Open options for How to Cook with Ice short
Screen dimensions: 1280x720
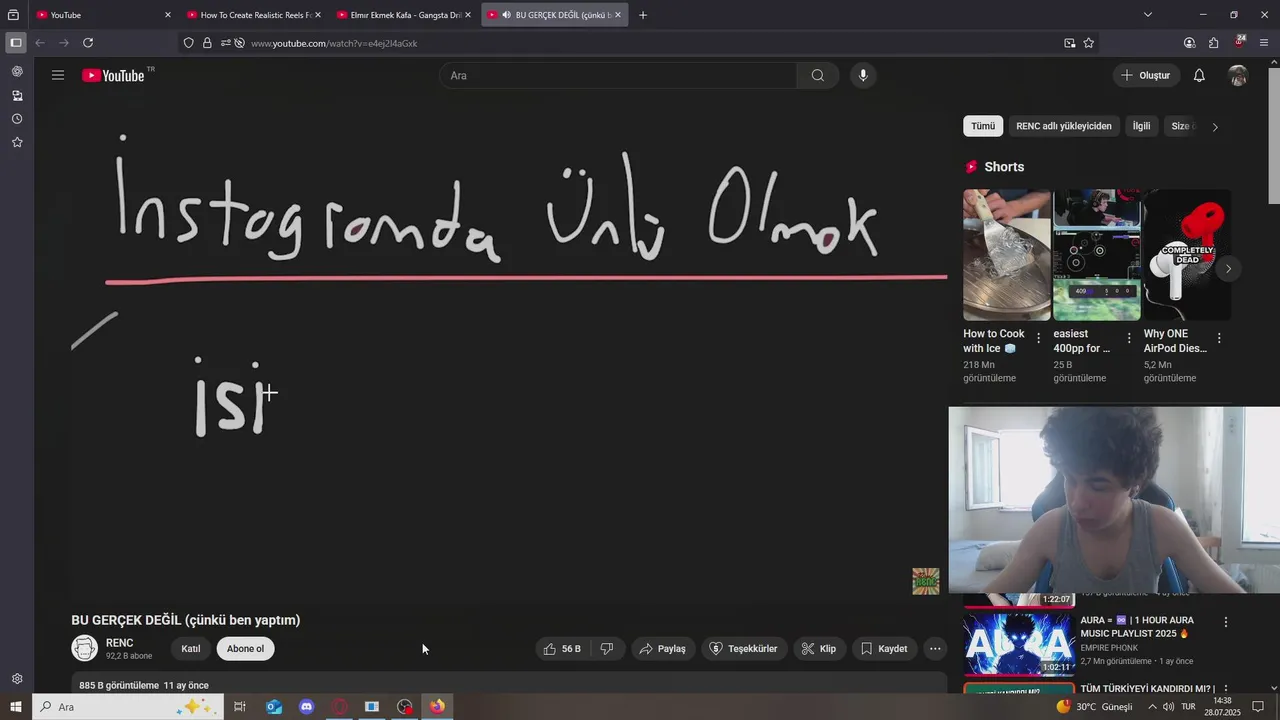click(x=1038, y=338)
